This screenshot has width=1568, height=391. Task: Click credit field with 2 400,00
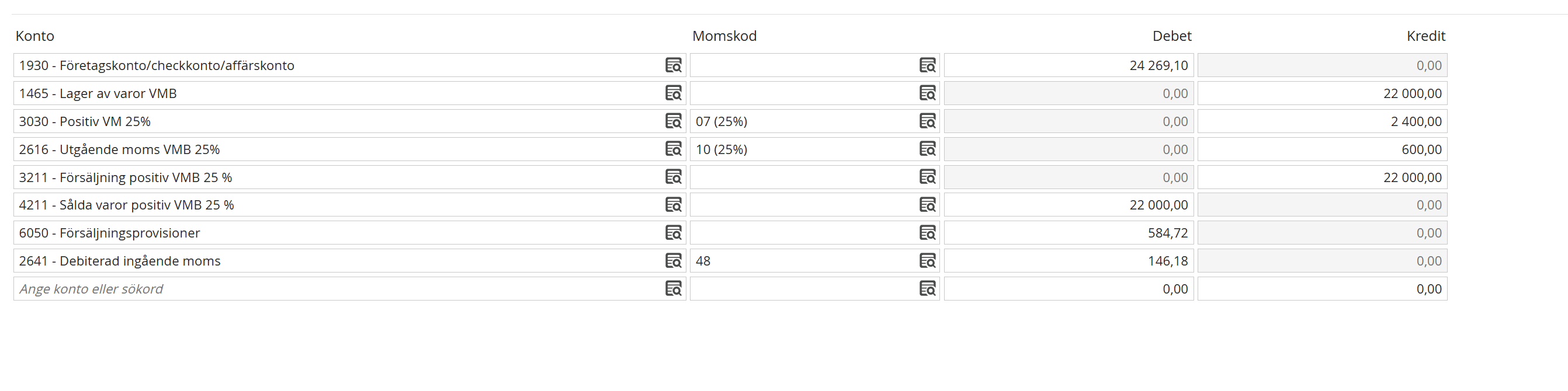tap(1322, 121)
